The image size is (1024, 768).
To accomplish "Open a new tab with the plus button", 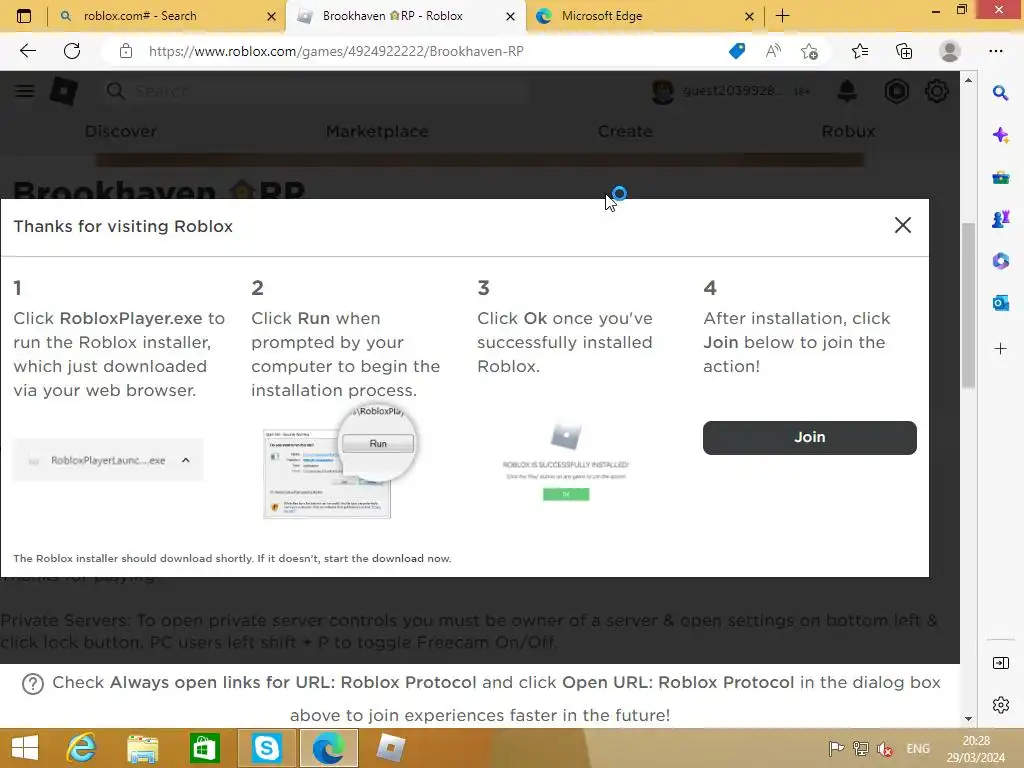I will tap(782, 16).
